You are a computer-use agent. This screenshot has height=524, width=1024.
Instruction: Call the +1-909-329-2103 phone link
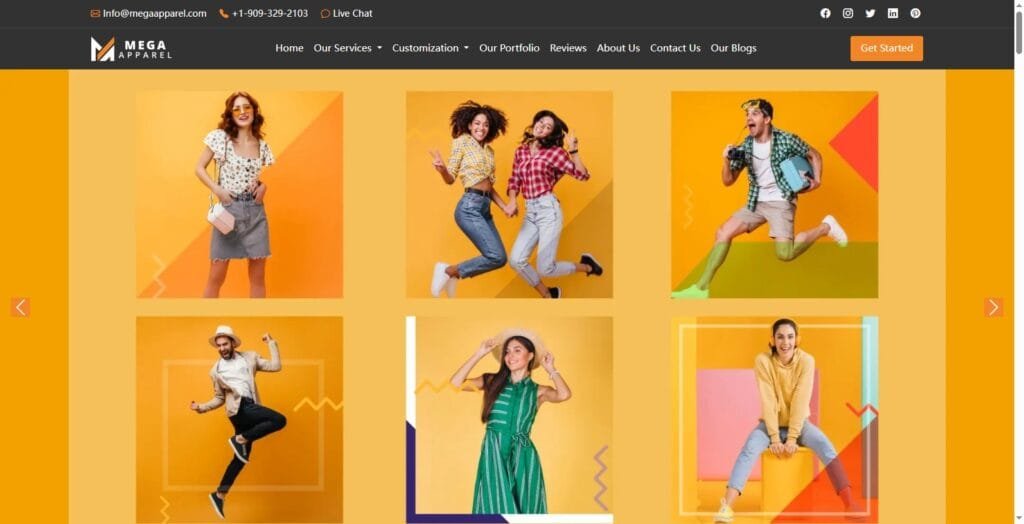[x=269, y=14]
